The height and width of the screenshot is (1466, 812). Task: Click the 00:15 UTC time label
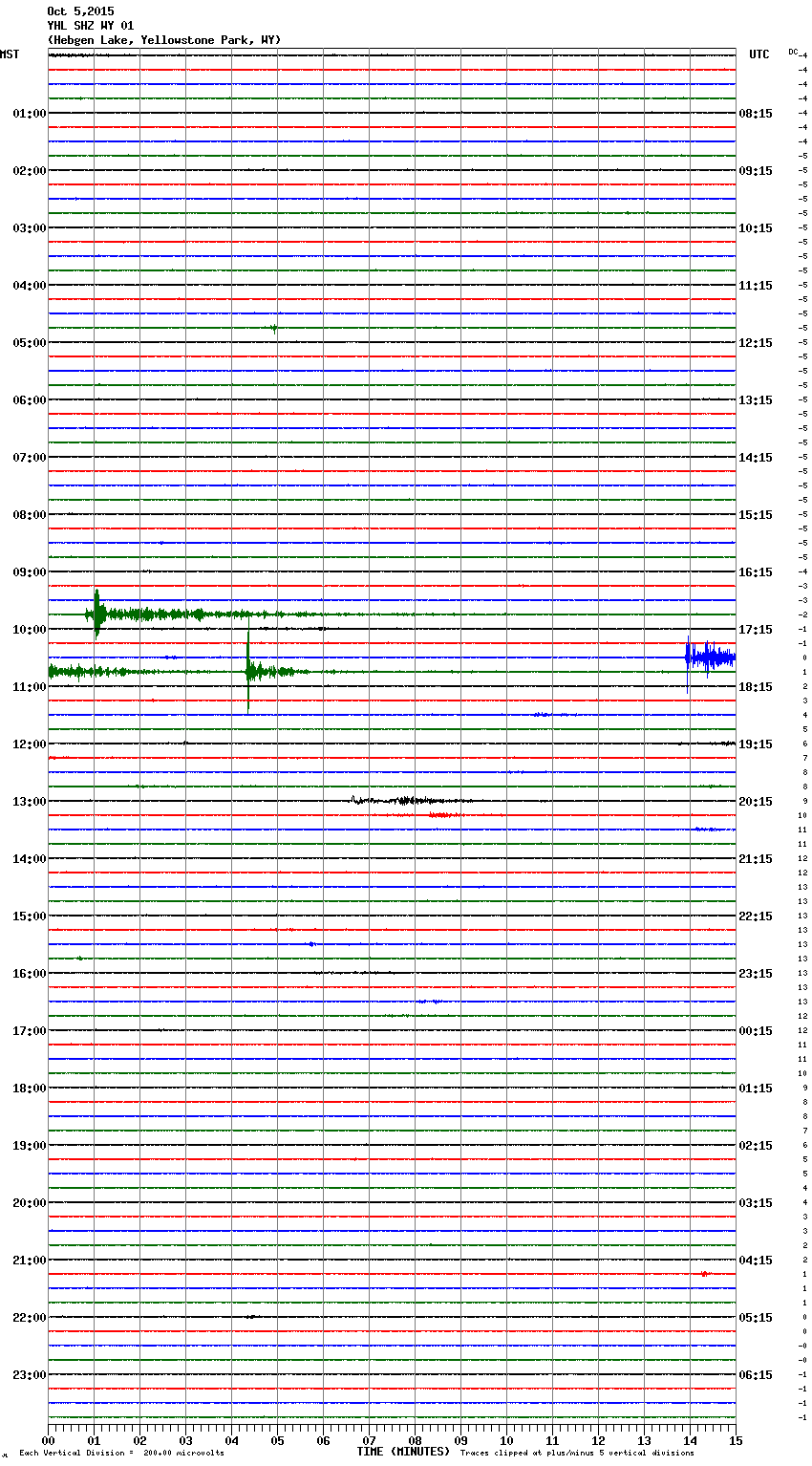[756, 1031]
